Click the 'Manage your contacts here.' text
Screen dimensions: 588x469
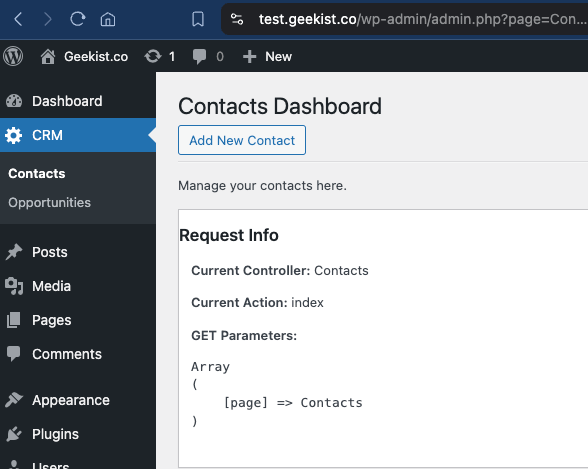point(262,186)
